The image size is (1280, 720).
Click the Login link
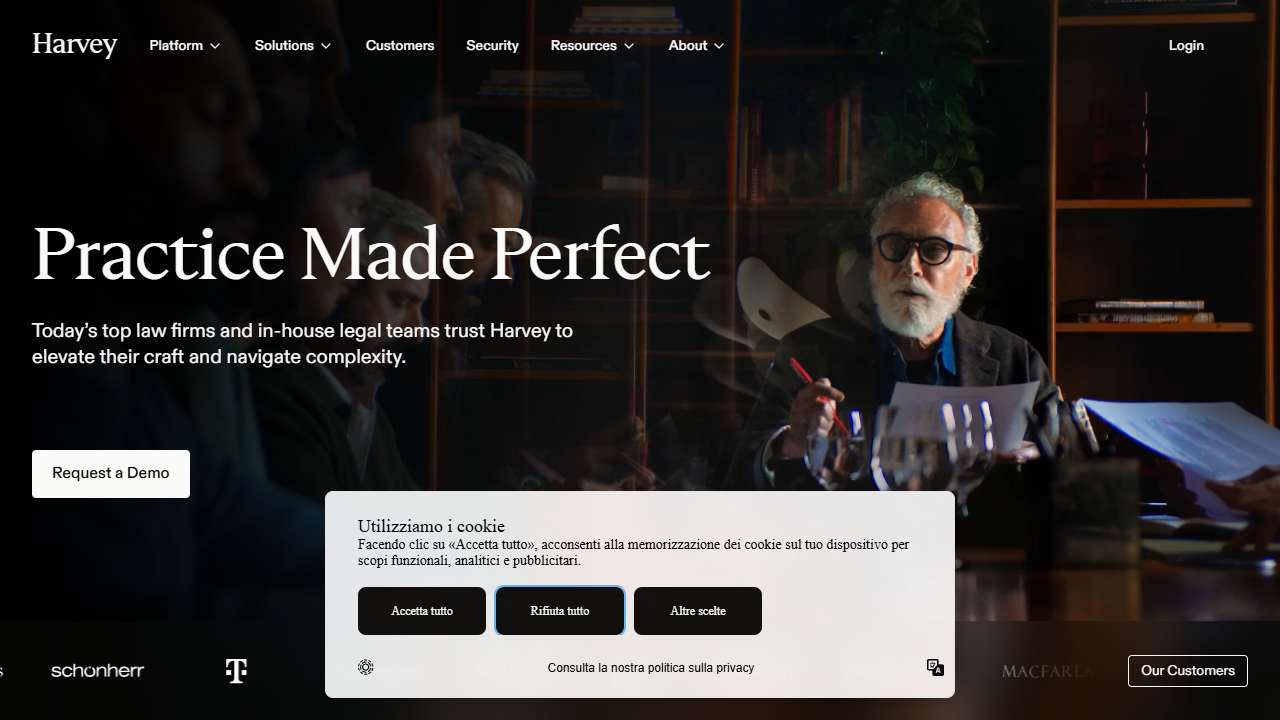point(1186,45)
